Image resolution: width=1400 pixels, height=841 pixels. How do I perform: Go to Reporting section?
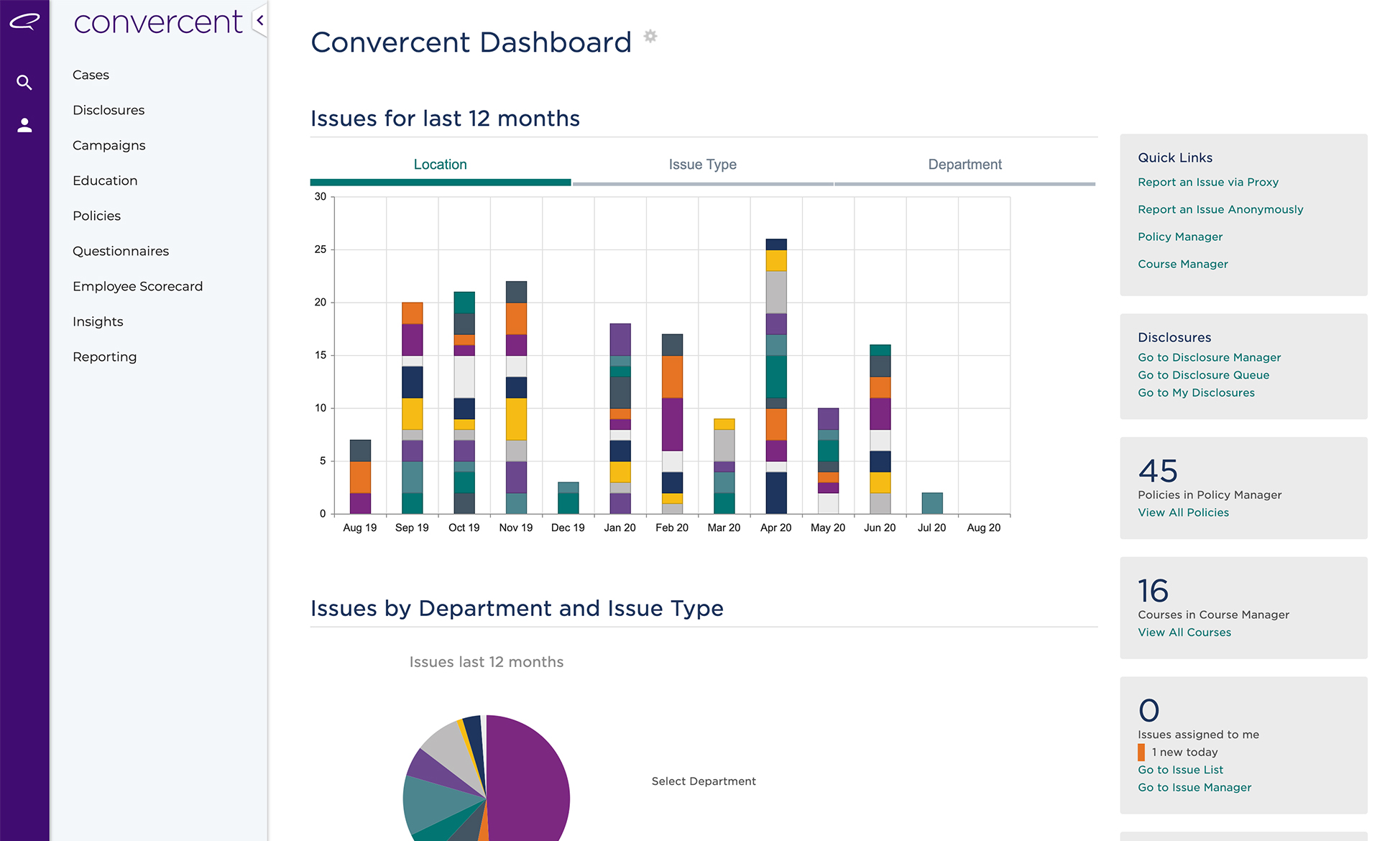pyautogui.click(x=104, y=357)
